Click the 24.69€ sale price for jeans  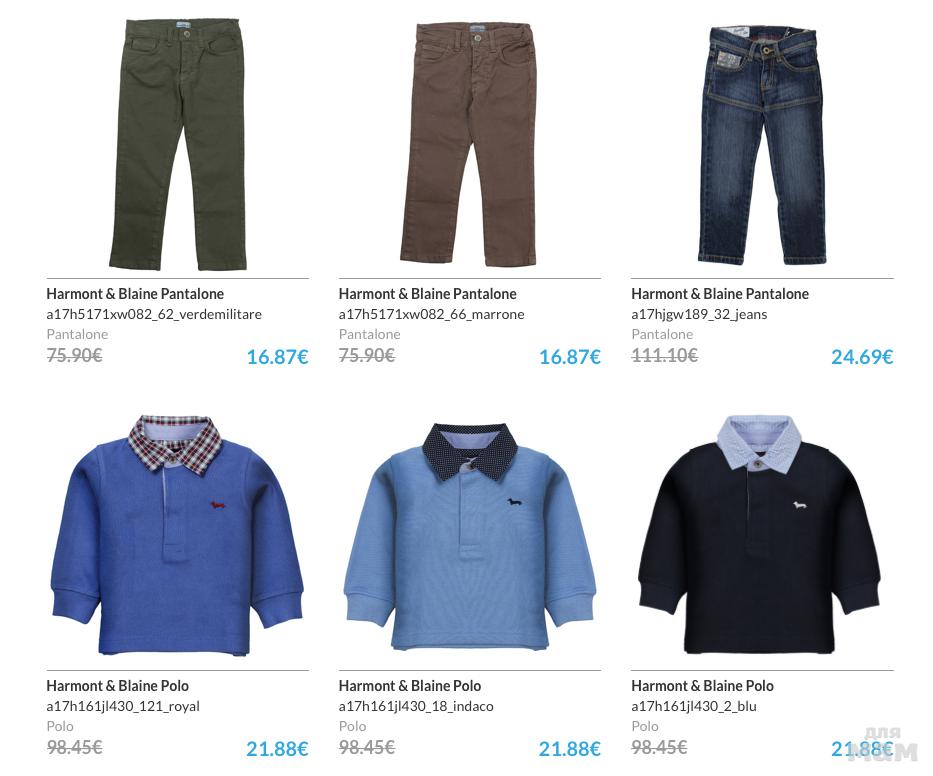point(862,357)
